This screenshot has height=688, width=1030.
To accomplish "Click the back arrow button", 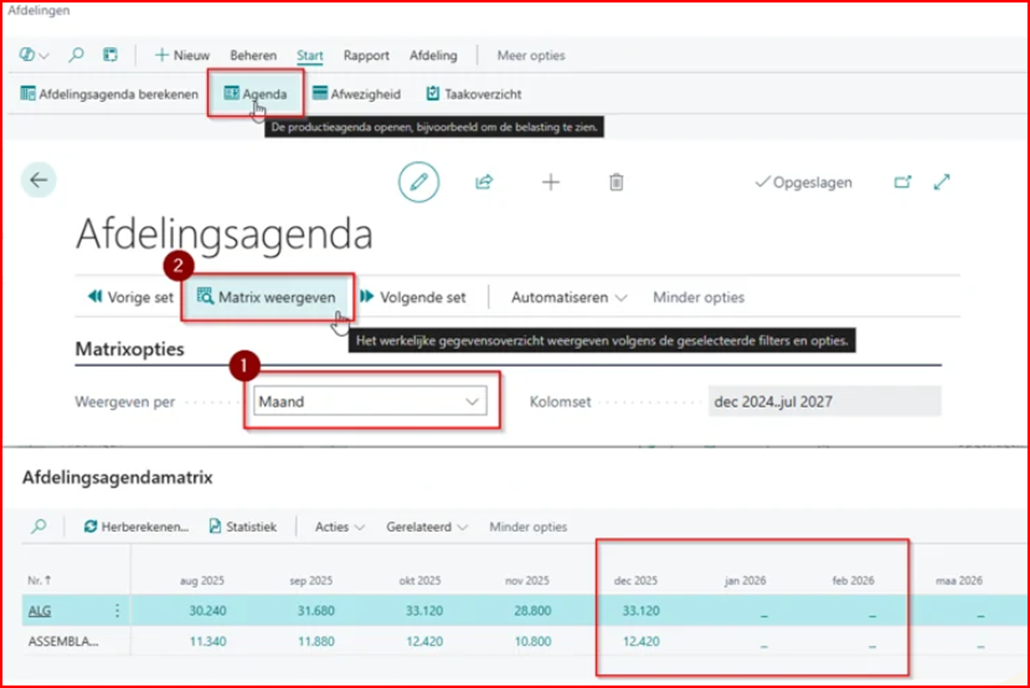I will (x=39, y=180).
